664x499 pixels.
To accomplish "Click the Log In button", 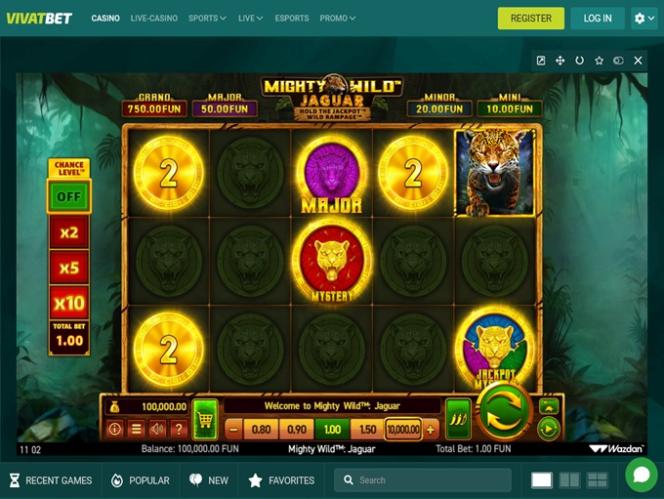I will pyautogui.click(x=598, y=18).
